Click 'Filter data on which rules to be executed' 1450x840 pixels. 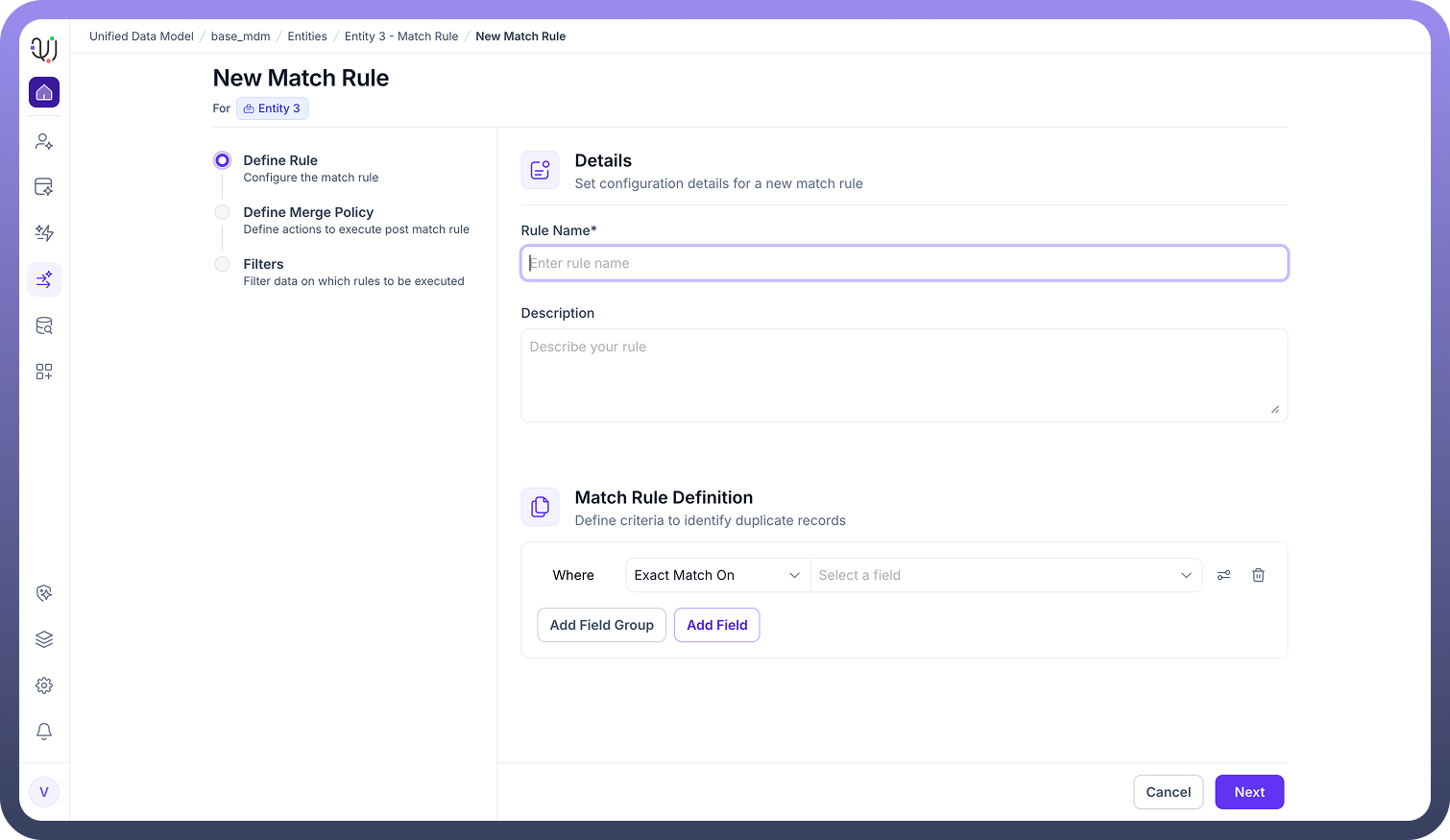click(353, 281)
